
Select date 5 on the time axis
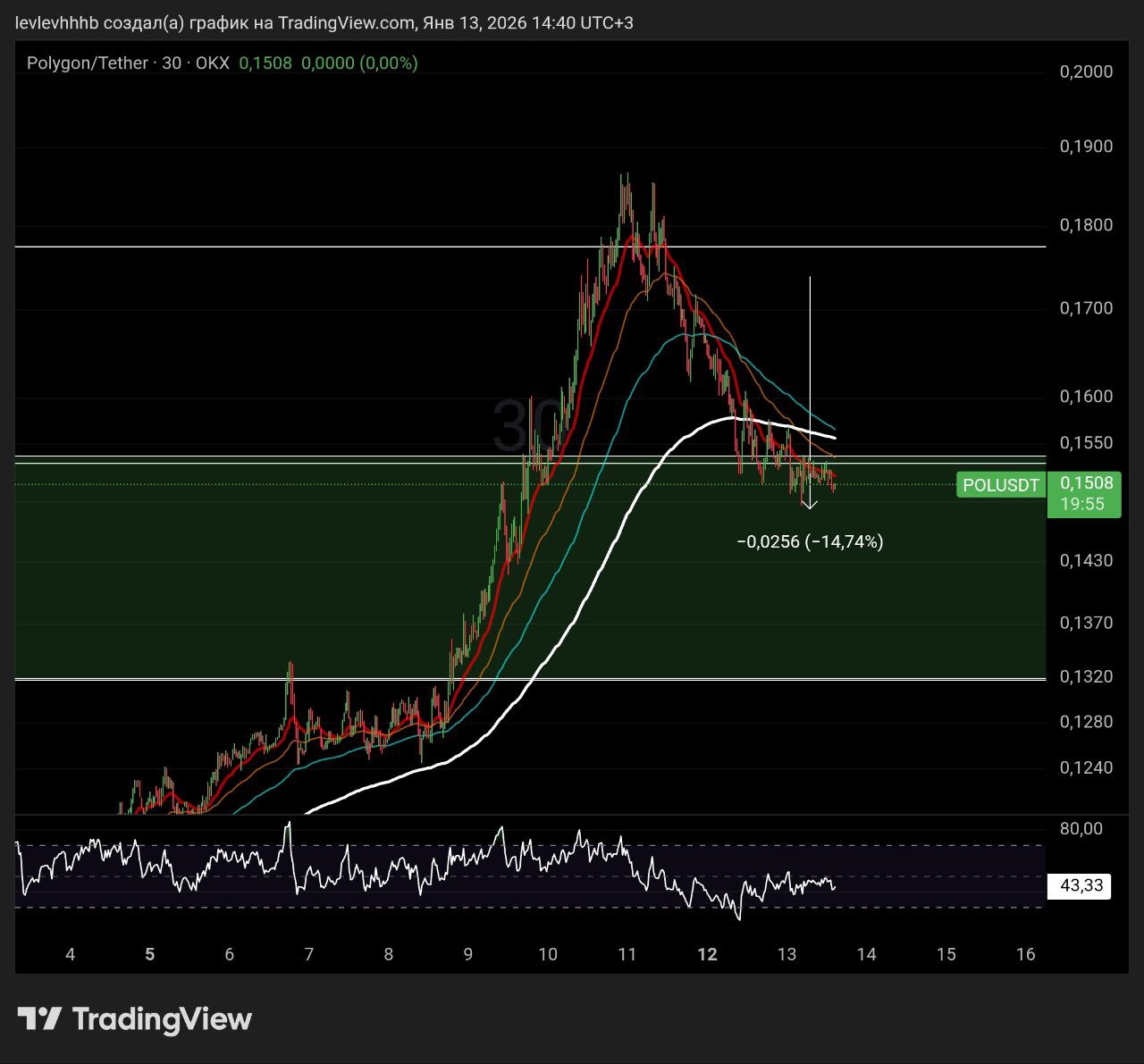coord(149,954)
